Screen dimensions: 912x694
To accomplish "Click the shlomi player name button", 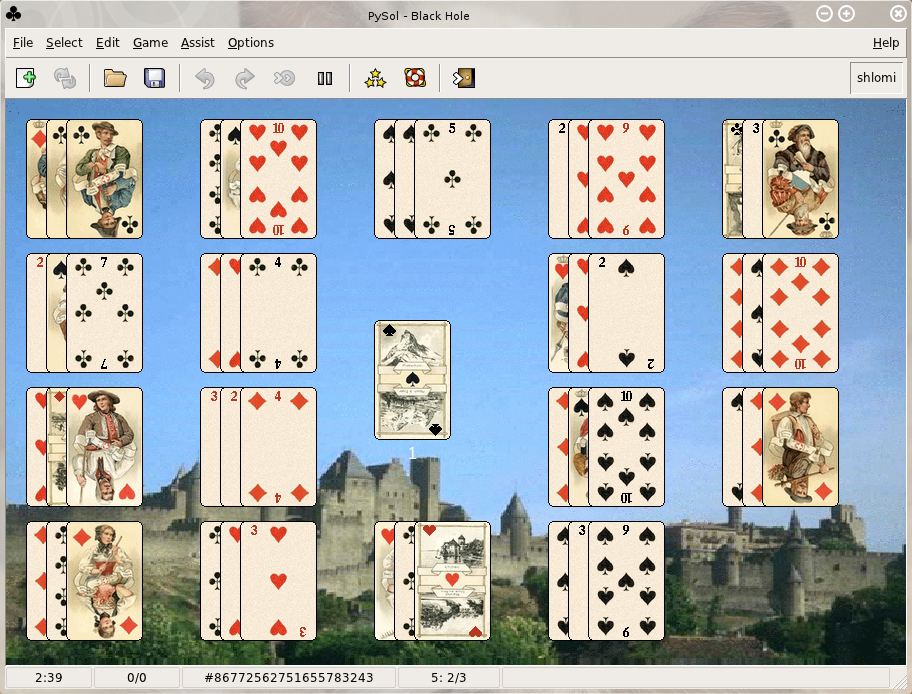I will click(876, 77).
